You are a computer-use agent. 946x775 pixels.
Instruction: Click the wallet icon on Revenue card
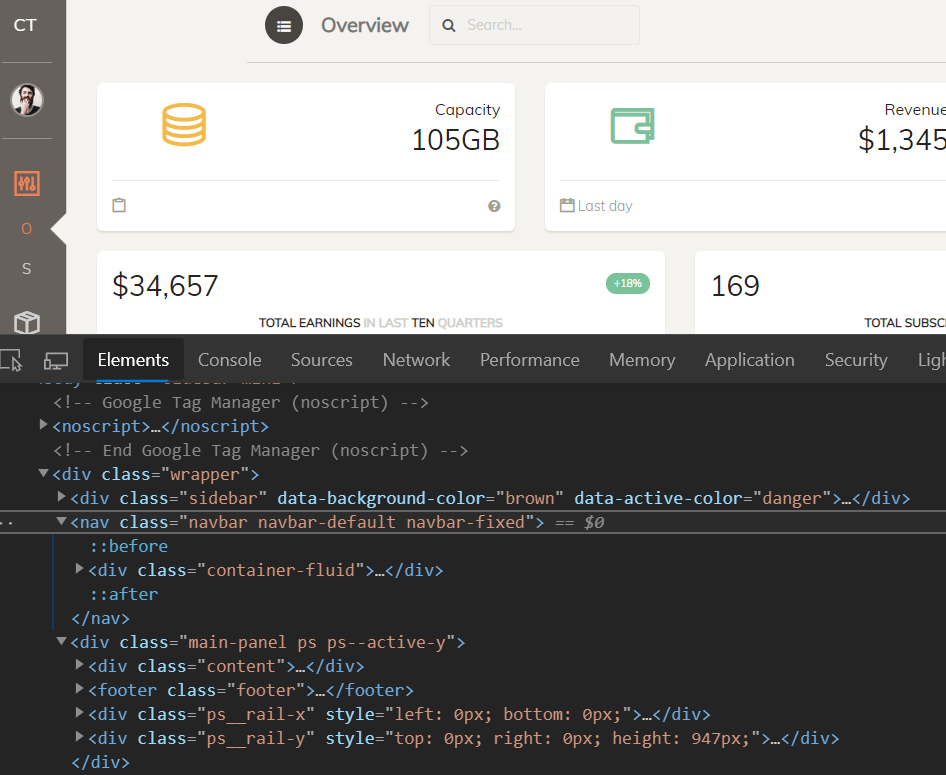coord(632,124)
